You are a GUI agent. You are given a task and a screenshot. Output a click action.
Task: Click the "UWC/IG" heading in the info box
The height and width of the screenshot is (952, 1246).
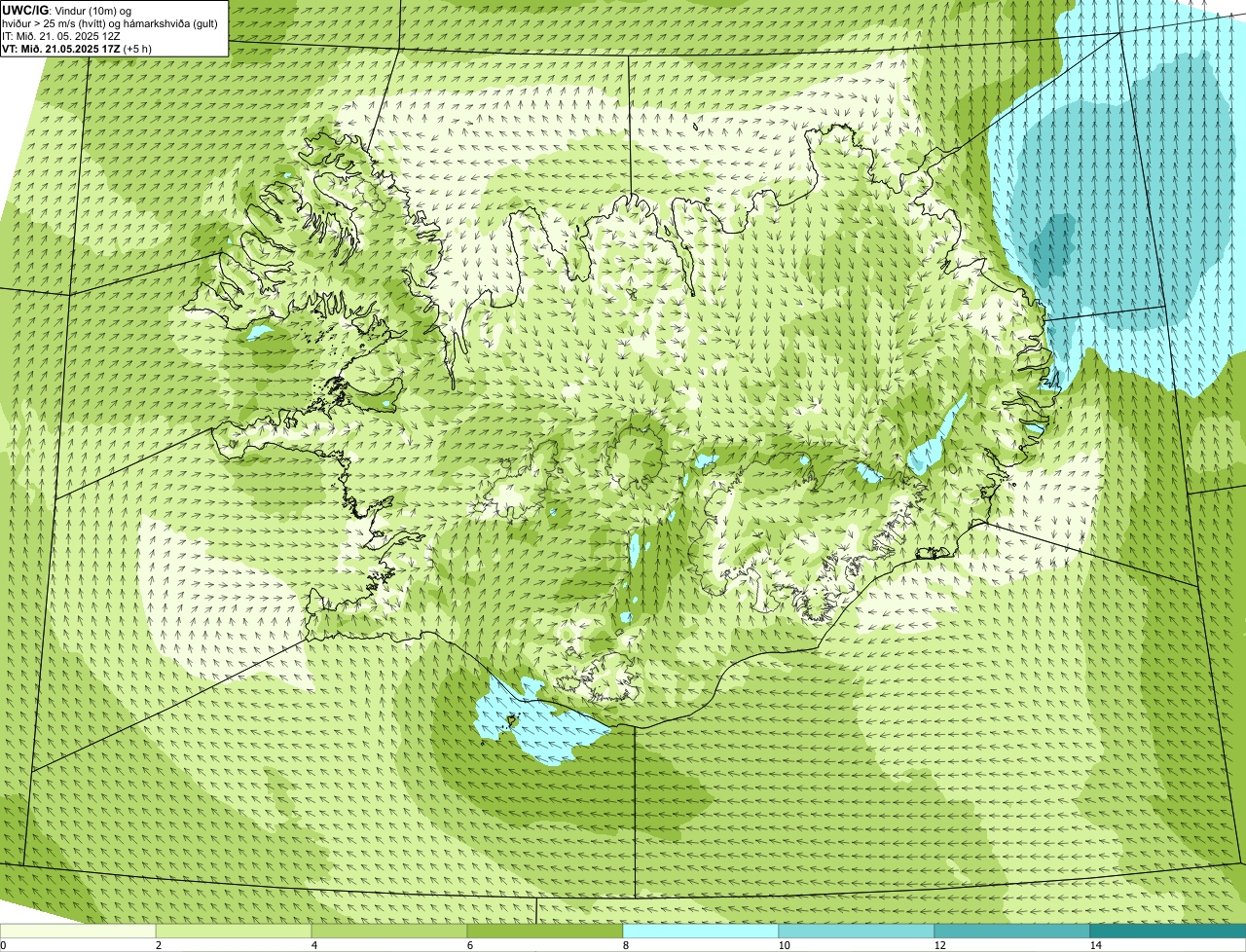click(x=25, y=10)
